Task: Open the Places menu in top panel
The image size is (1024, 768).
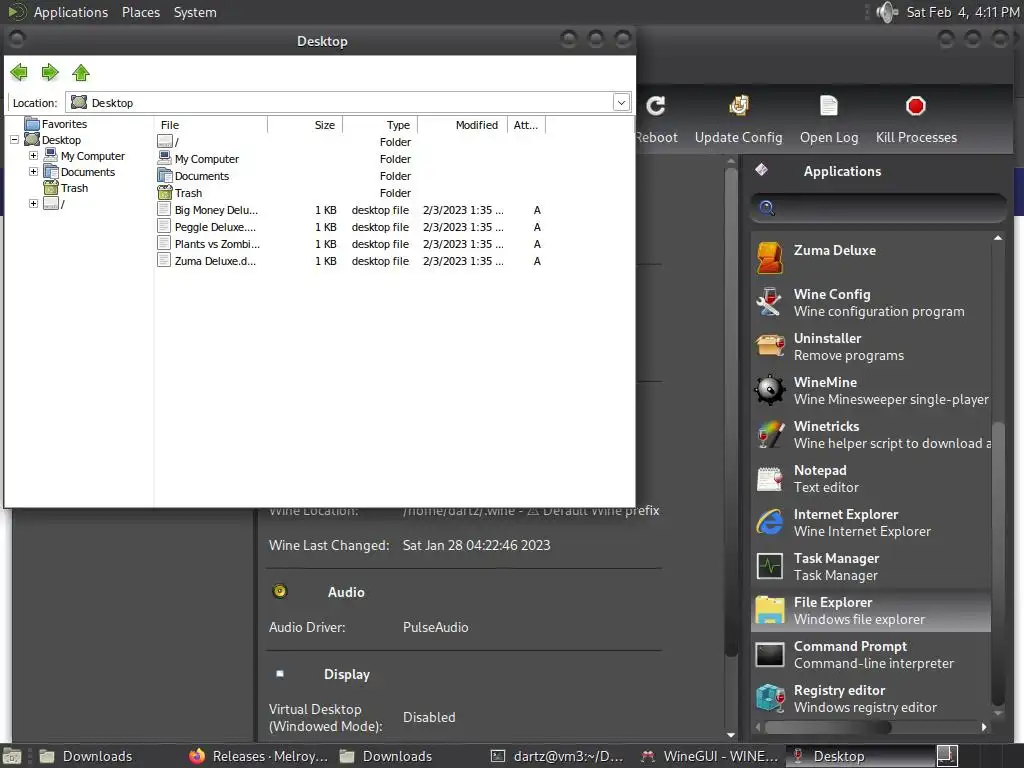Action: click(x=141, y=12)
